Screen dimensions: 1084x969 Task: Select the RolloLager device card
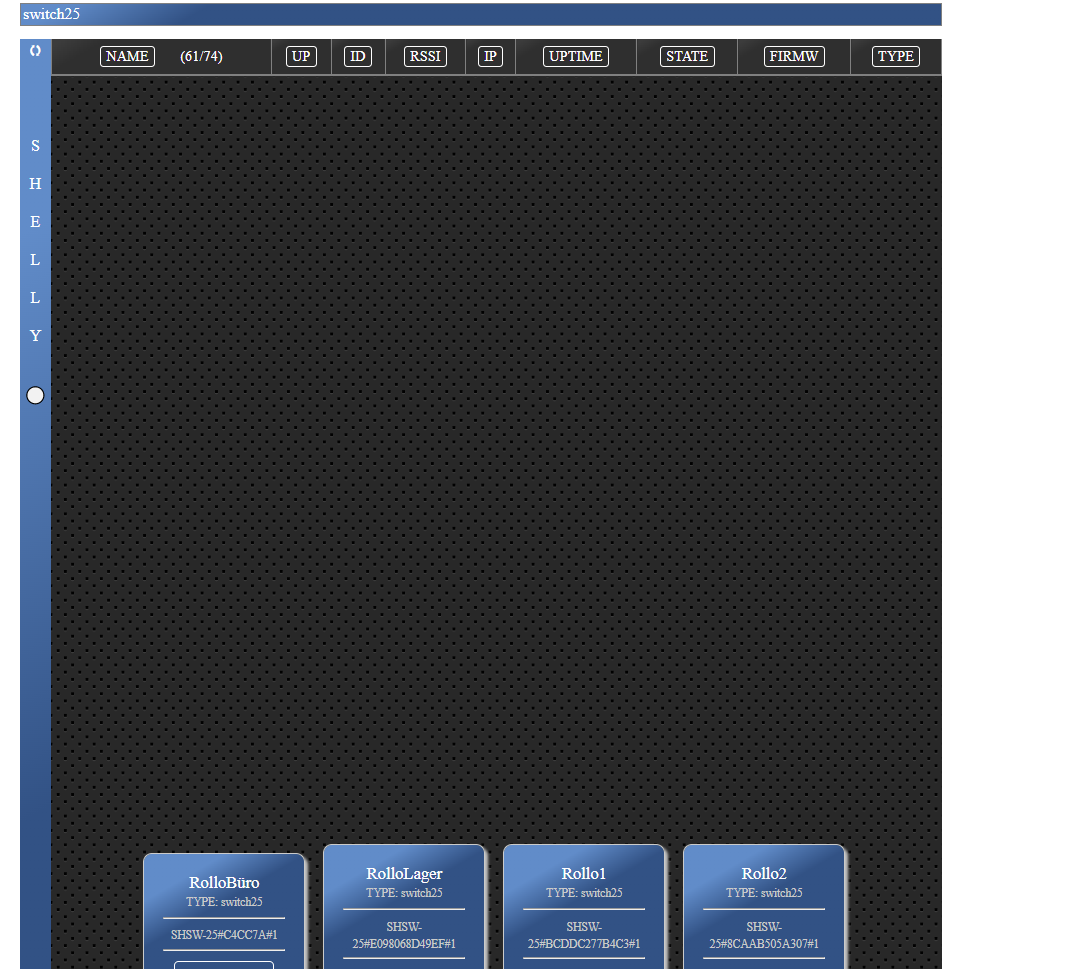(404, 874)
